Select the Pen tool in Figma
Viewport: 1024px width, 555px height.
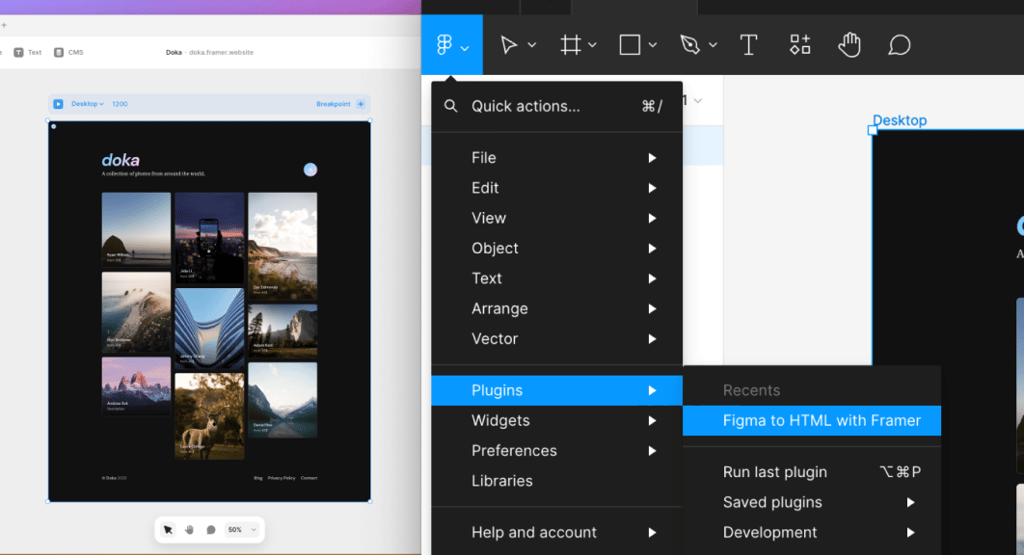tap(690, 45)
